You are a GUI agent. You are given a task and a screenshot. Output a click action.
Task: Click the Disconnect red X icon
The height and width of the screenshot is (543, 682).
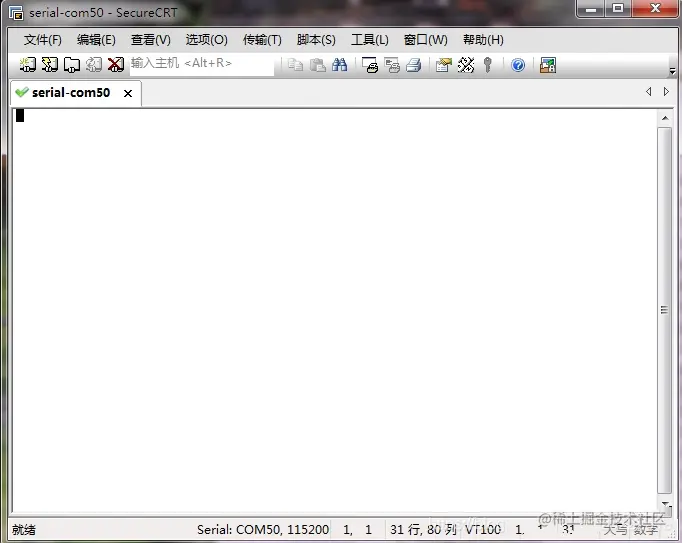116,65
